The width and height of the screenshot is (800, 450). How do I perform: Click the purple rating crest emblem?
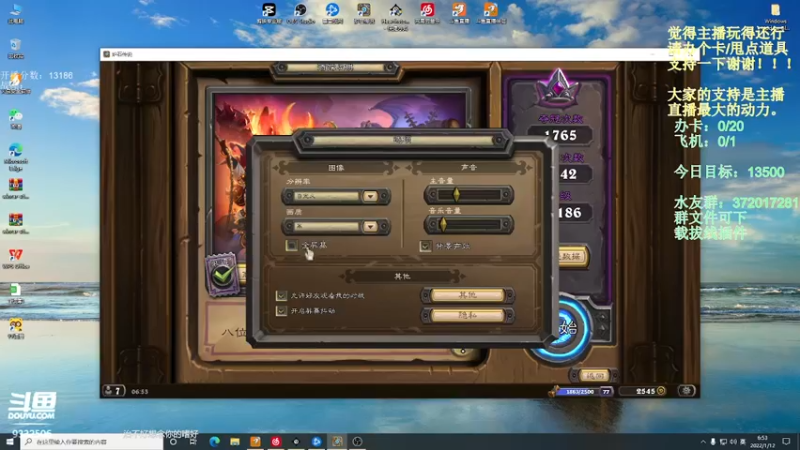click(558, 88)
